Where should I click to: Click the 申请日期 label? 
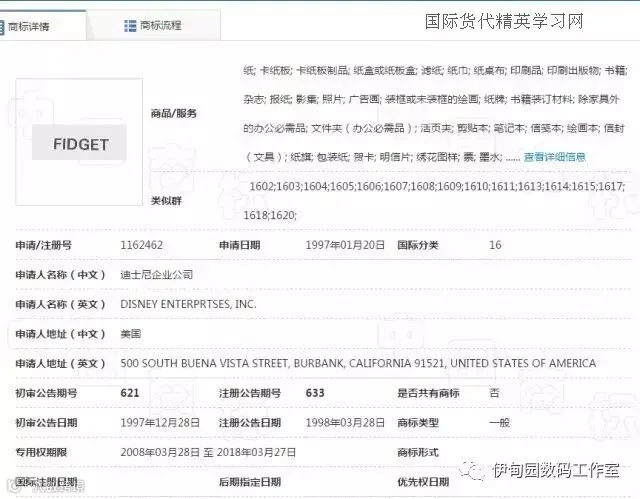tap(240, 245)
